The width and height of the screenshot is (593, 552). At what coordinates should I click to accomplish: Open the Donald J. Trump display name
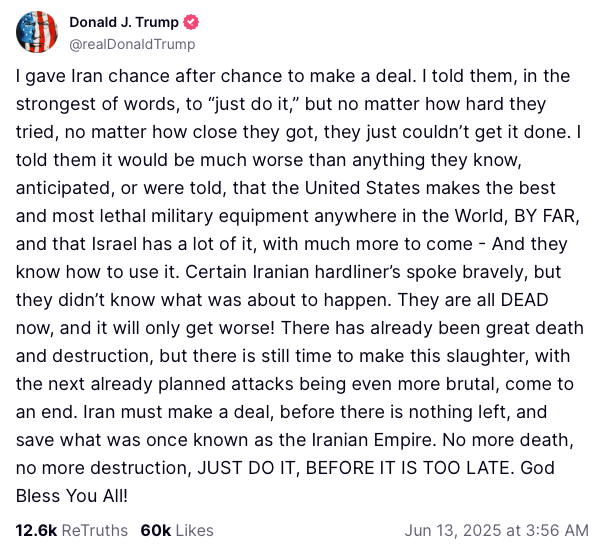(x=124, y=22)
